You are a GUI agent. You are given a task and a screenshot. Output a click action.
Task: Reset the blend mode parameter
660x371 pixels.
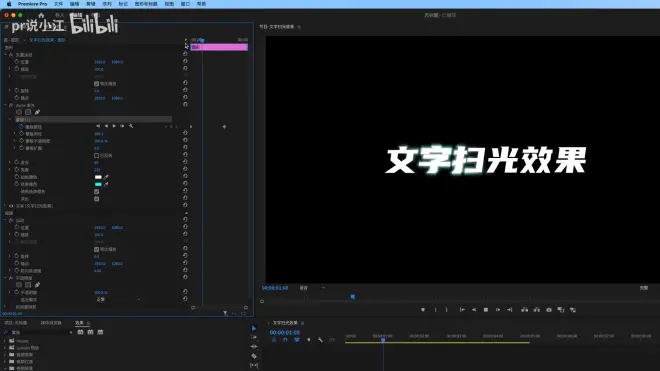pyautogui.click(x=185, y=299)
